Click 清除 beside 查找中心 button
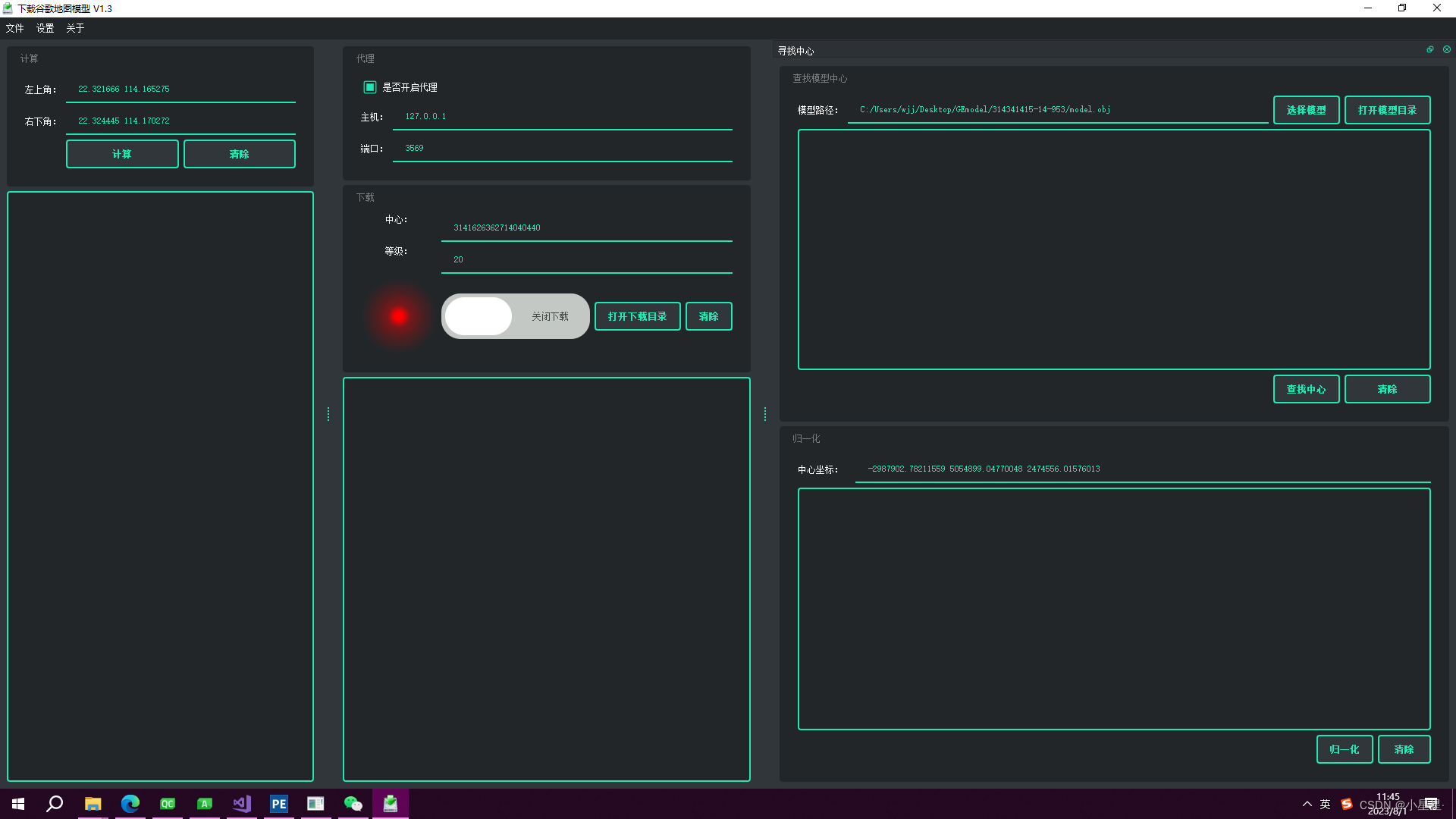This screenshot has height=819, width=1456. pyautogui.click(x=1387, y=389)
